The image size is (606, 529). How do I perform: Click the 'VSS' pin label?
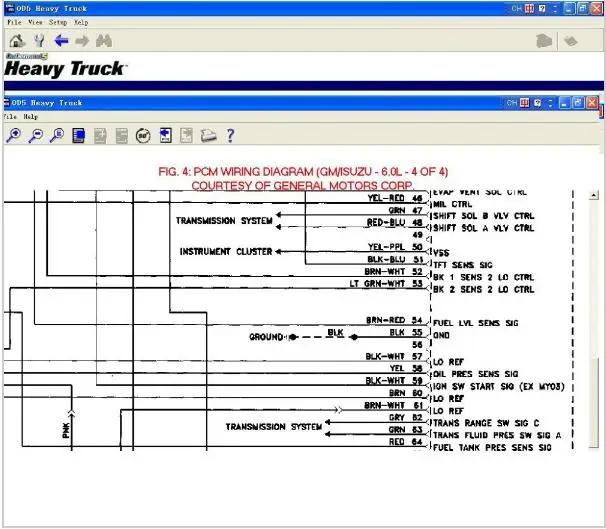441,253
